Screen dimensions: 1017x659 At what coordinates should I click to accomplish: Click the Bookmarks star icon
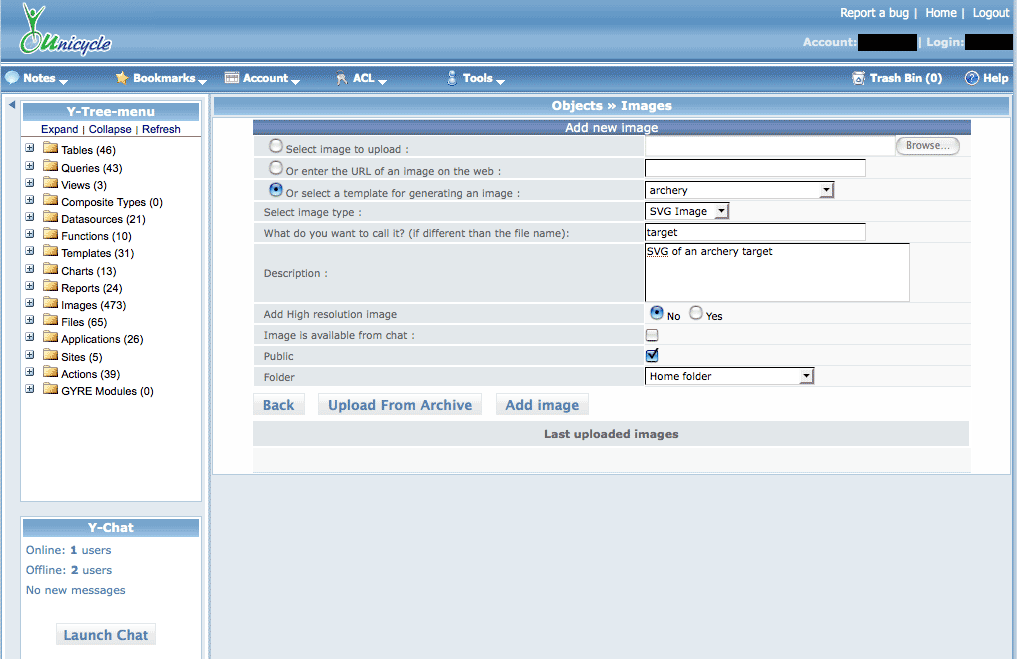pos(122,78)
